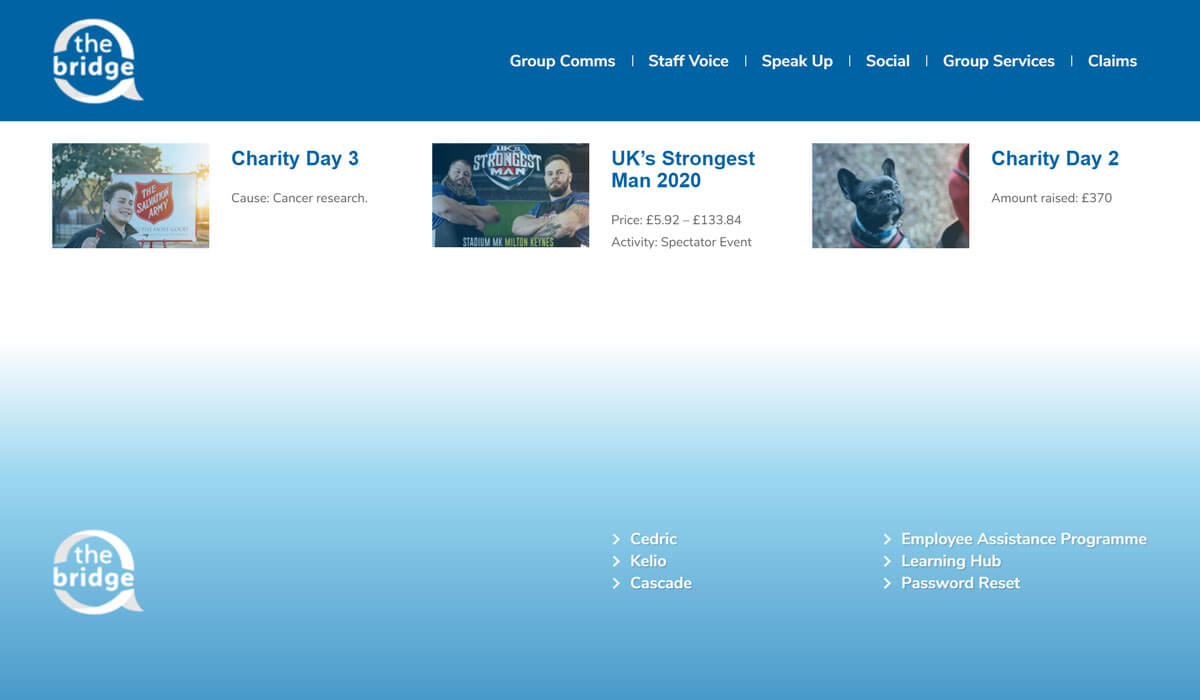The image size is (1200, 700).
Task: Open Charity Day 3 thumbnail image
Action: (x=130, y=195)
